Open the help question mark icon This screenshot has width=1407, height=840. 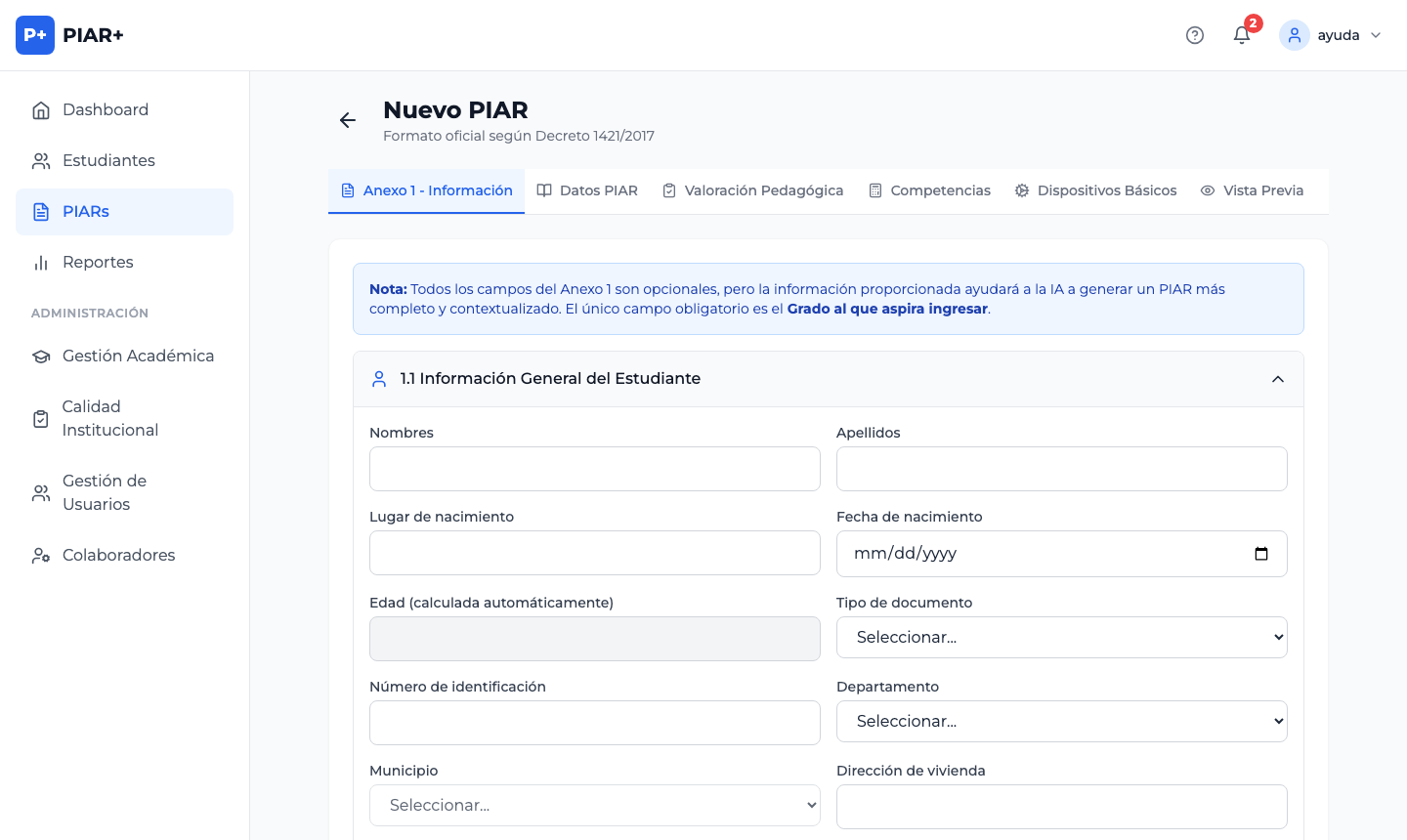pos(1194,35)
